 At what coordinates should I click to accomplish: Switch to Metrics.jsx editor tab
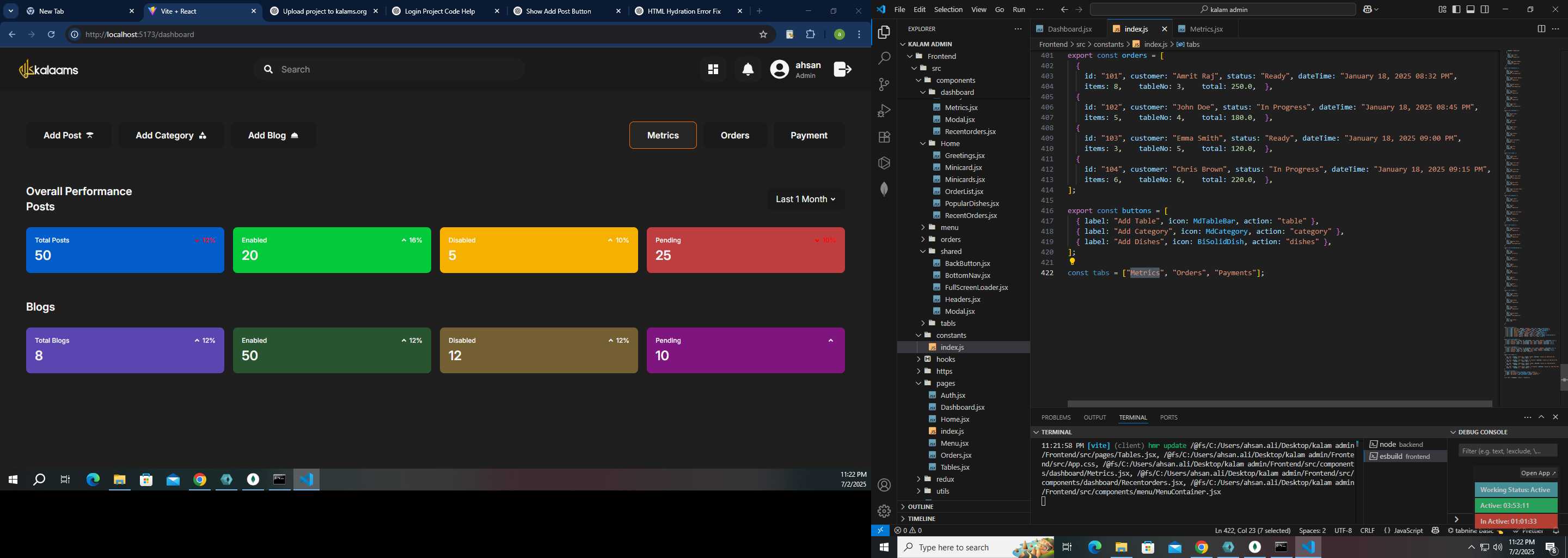pos(1205,29)
